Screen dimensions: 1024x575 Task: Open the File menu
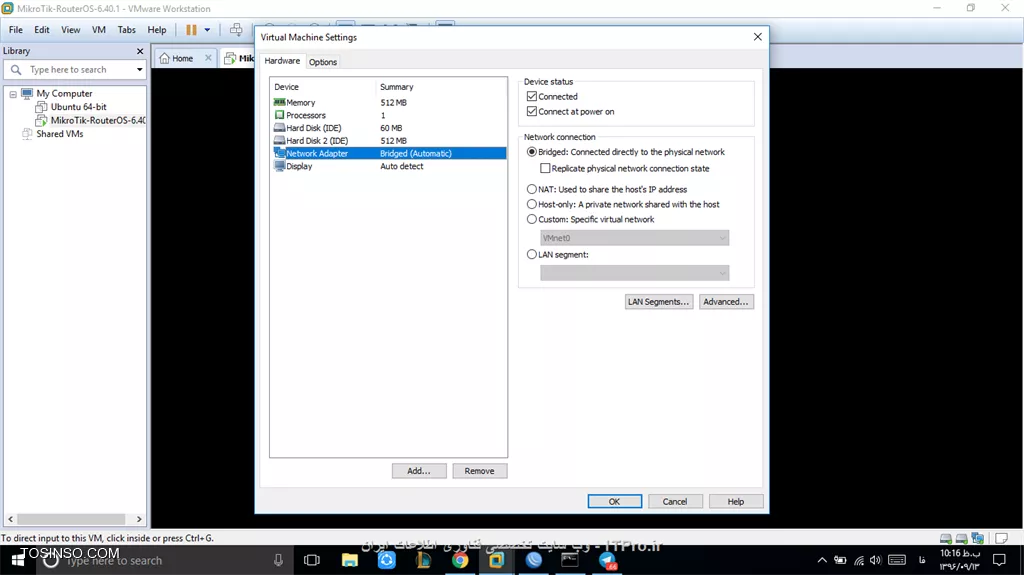(16, 30)
